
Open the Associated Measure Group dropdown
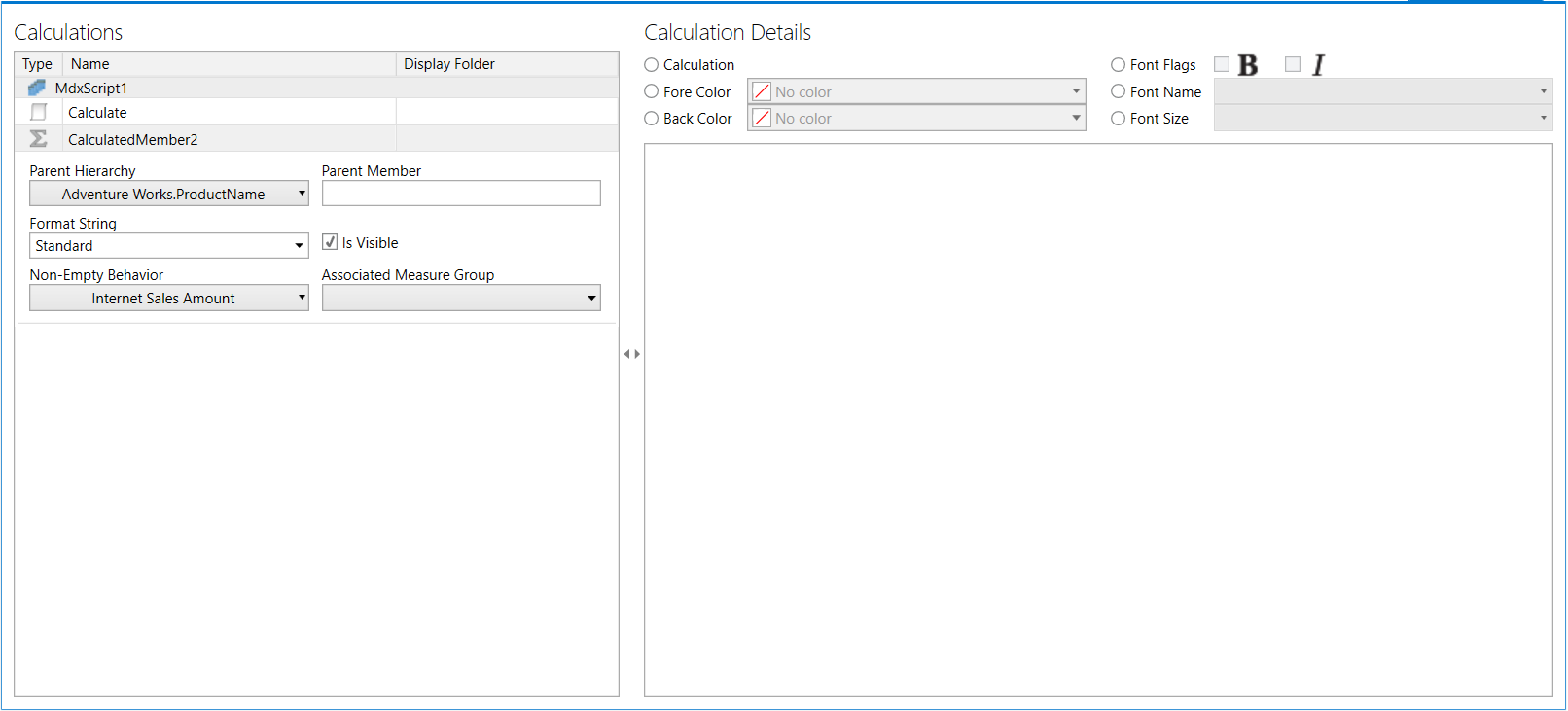point(461,298)
